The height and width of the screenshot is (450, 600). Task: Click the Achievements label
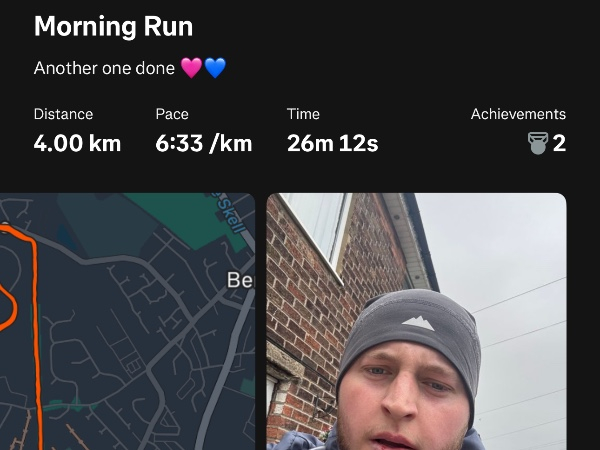(518, 114)
